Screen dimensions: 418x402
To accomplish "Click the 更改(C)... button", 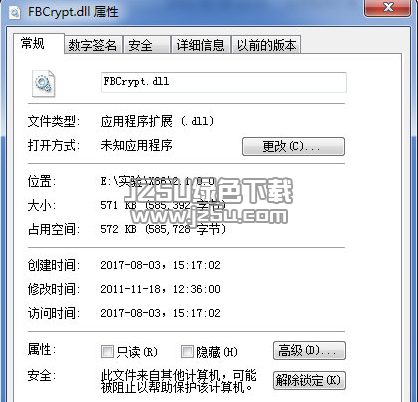I will (x=293, y=146).
